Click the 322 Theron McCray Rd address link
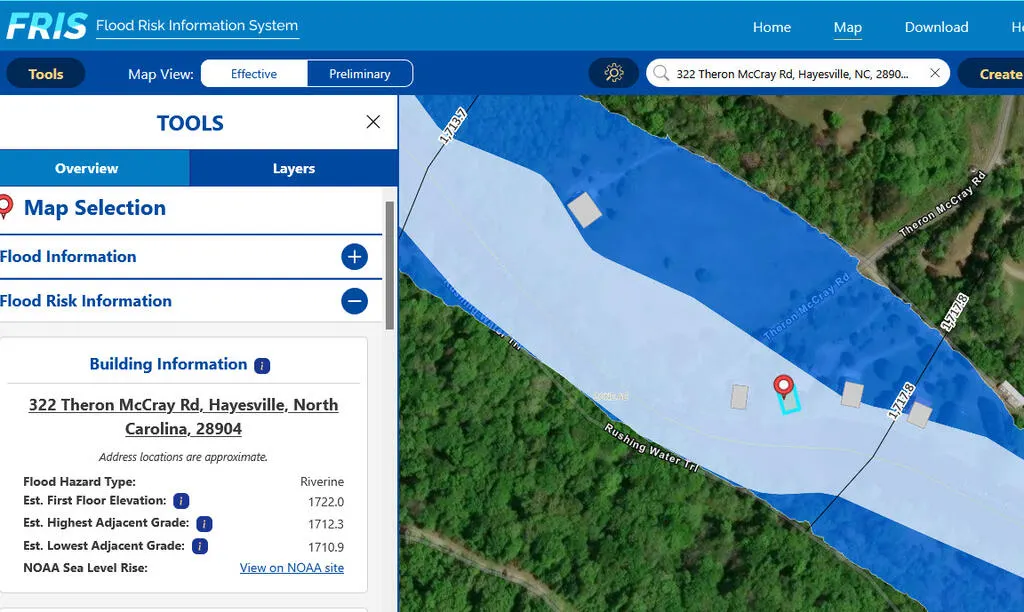Viewport: 1024px width, 612px height. point(184,417)
